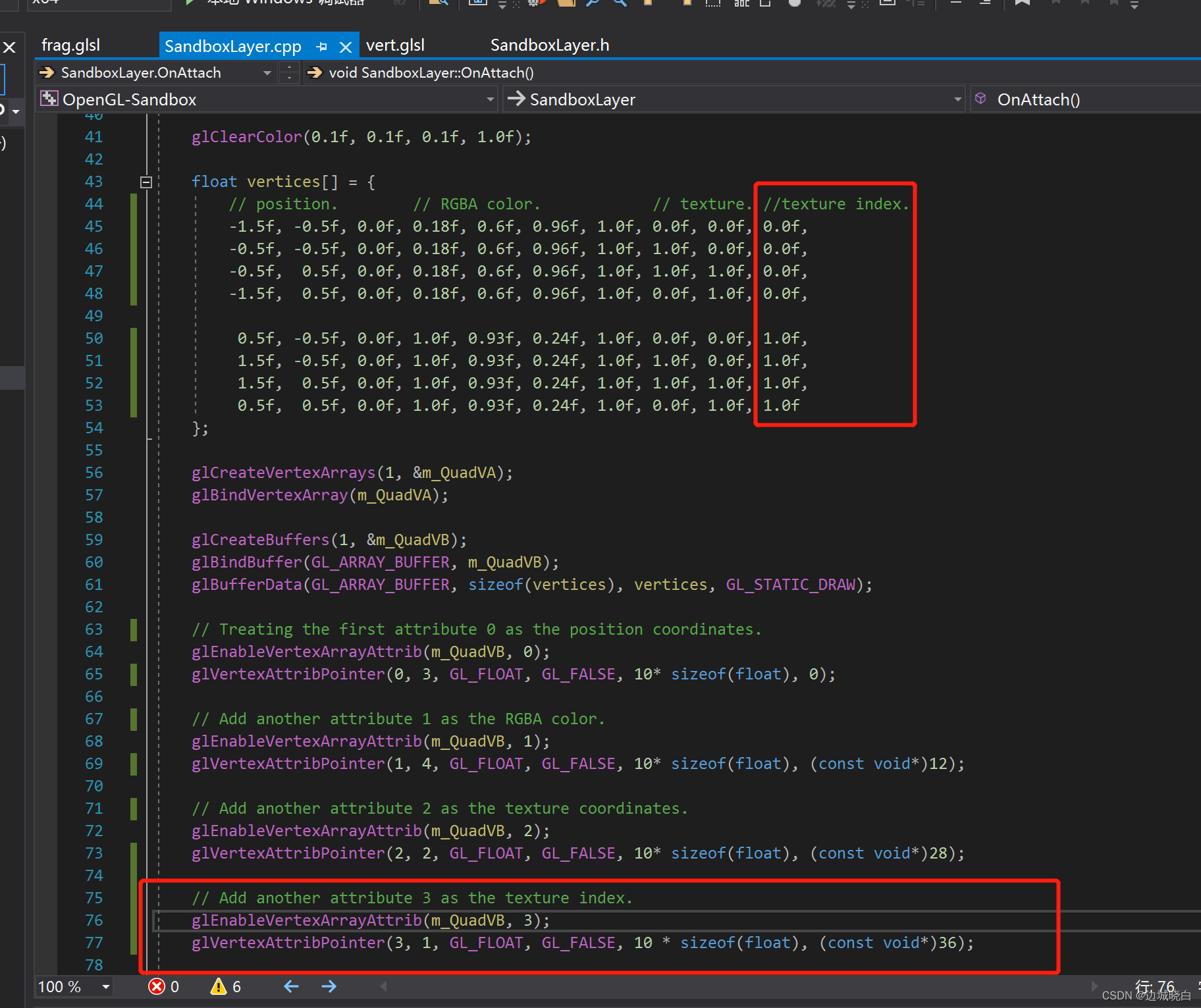Open the vert.glsl tab

[x=395, y=45]
